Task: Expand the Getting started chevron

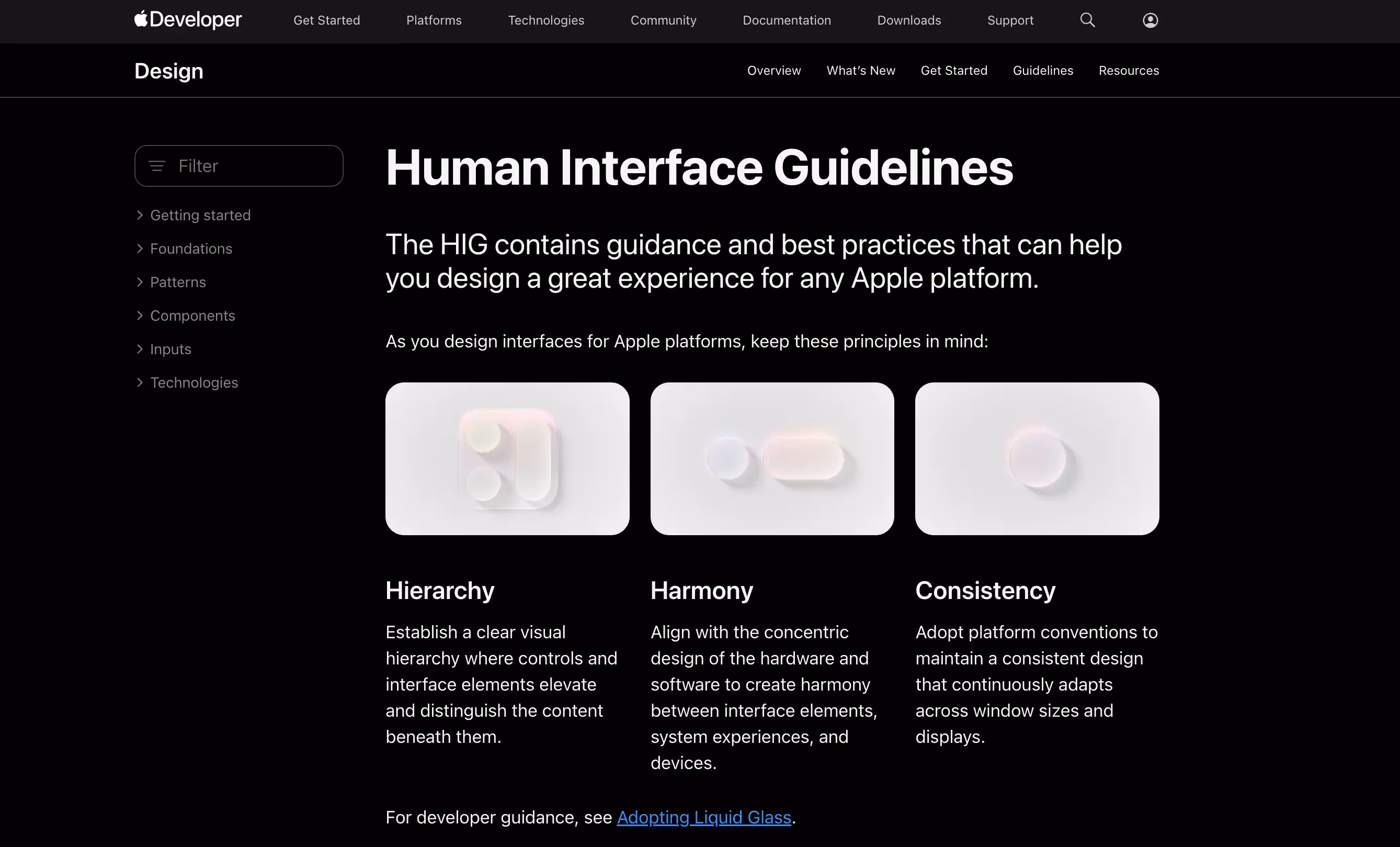Action: pos(140,215)
